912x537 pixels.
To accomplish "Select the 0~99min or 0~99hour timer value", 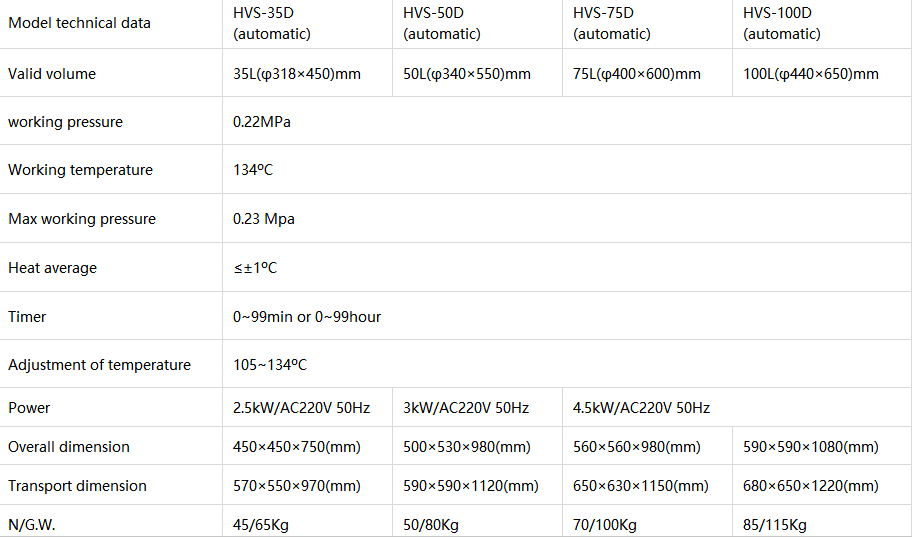I will (307, 317).
